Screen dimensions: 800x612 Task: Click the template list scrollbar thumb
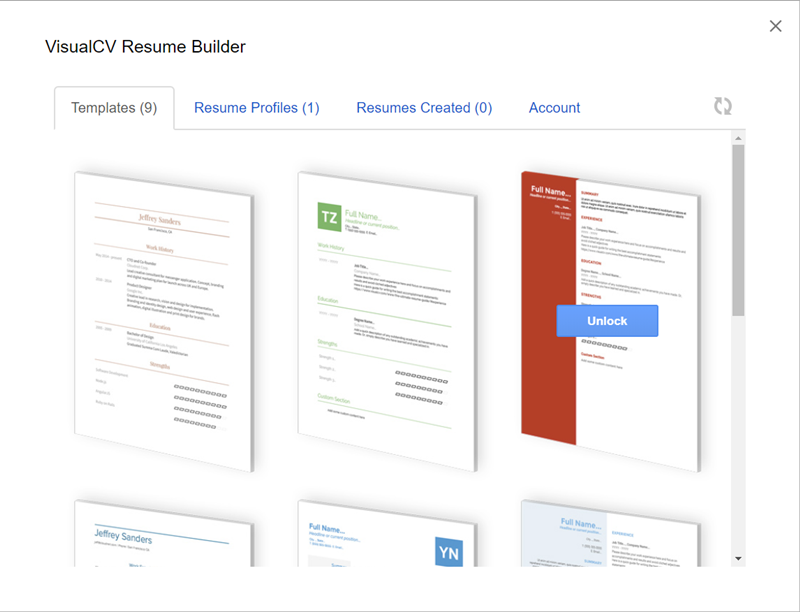738,231
